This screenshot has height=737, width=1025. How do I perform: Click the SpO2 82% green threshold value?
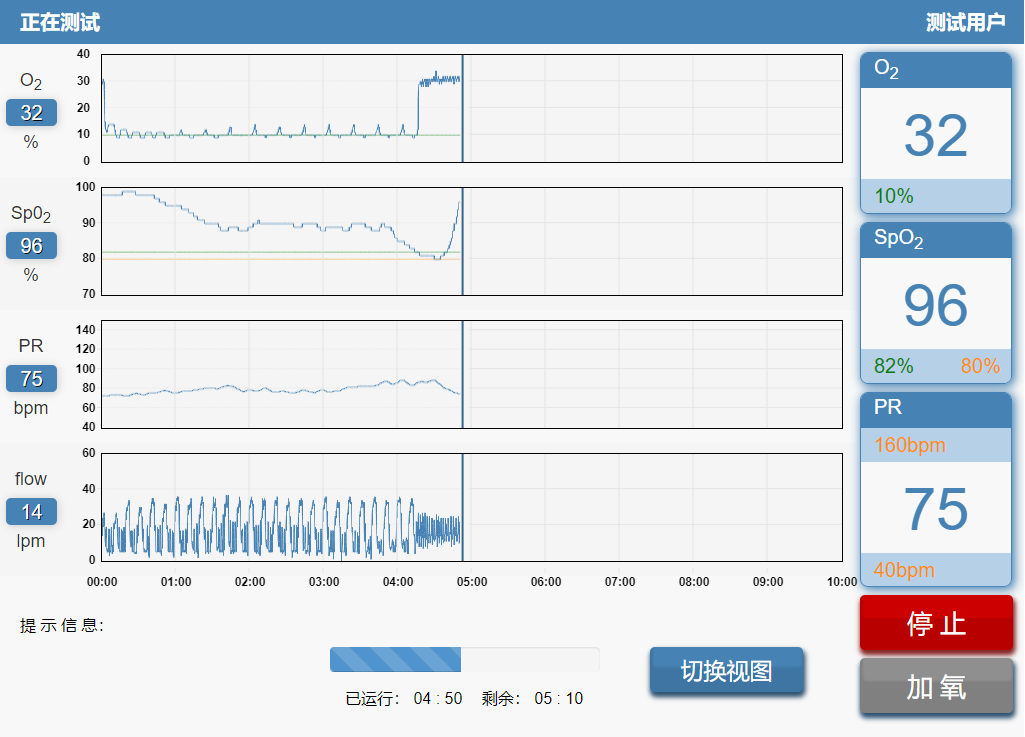(894, 366)
